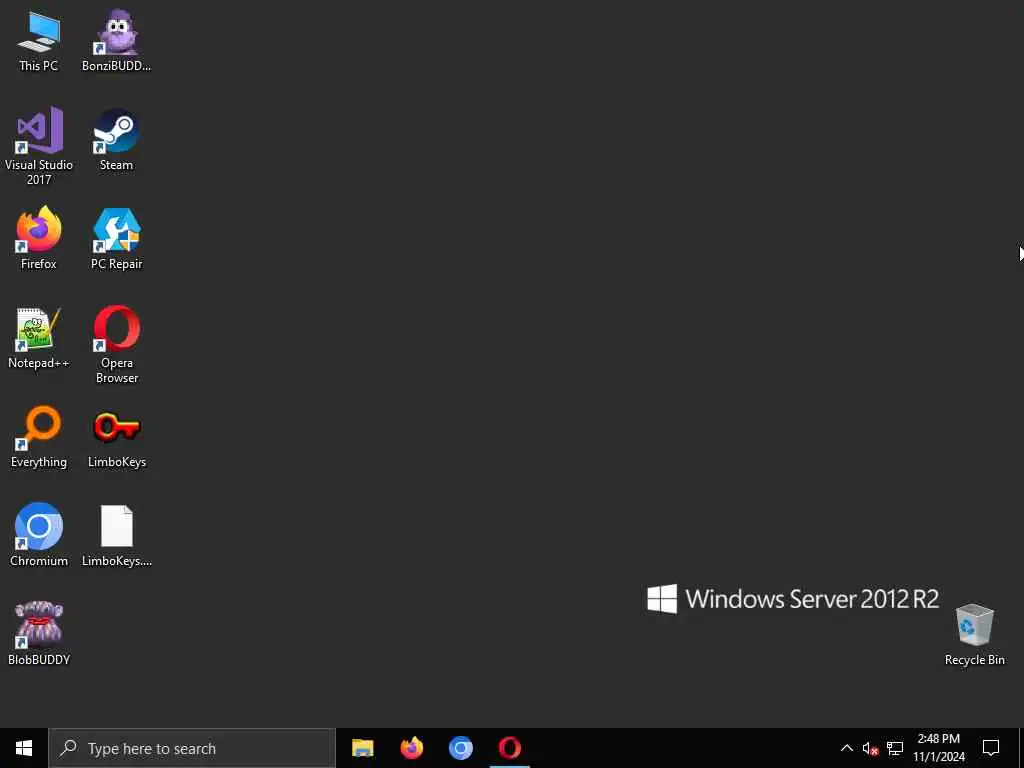Click the muted volume tray icon
This screenshot has height=768, width=1024.
(870, 748)
